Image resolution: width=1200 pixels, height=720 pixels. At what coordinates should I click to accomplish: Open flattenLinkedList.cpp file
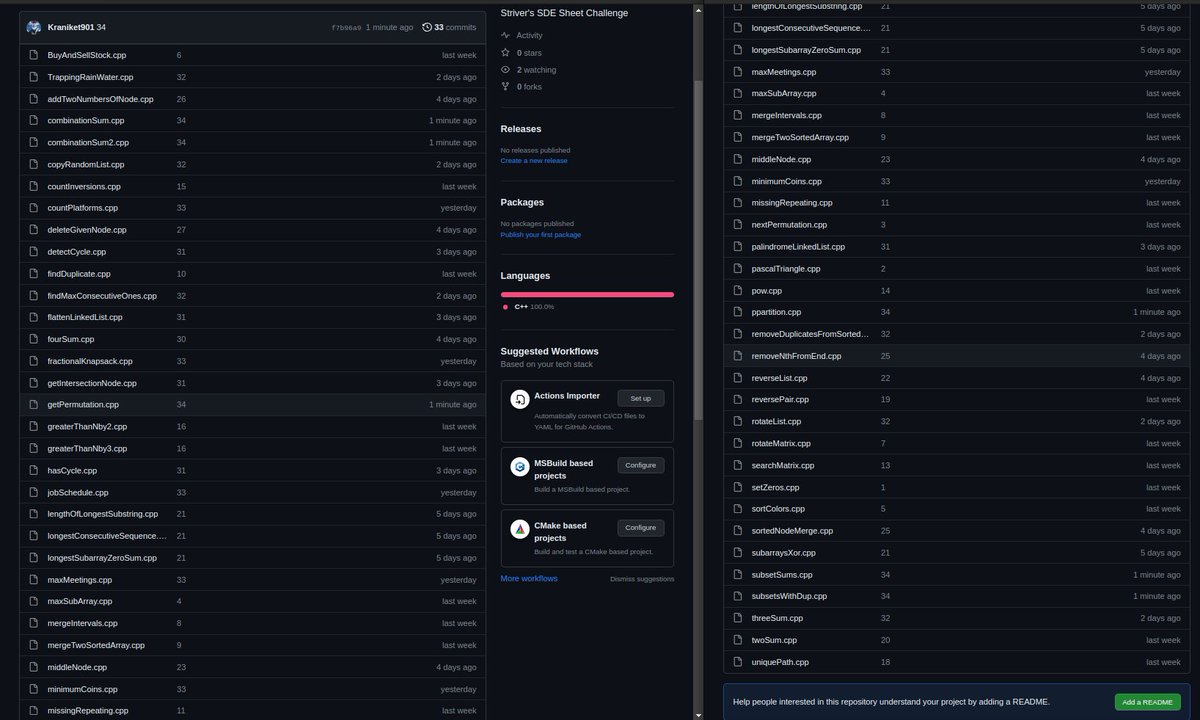coord(85,317)
